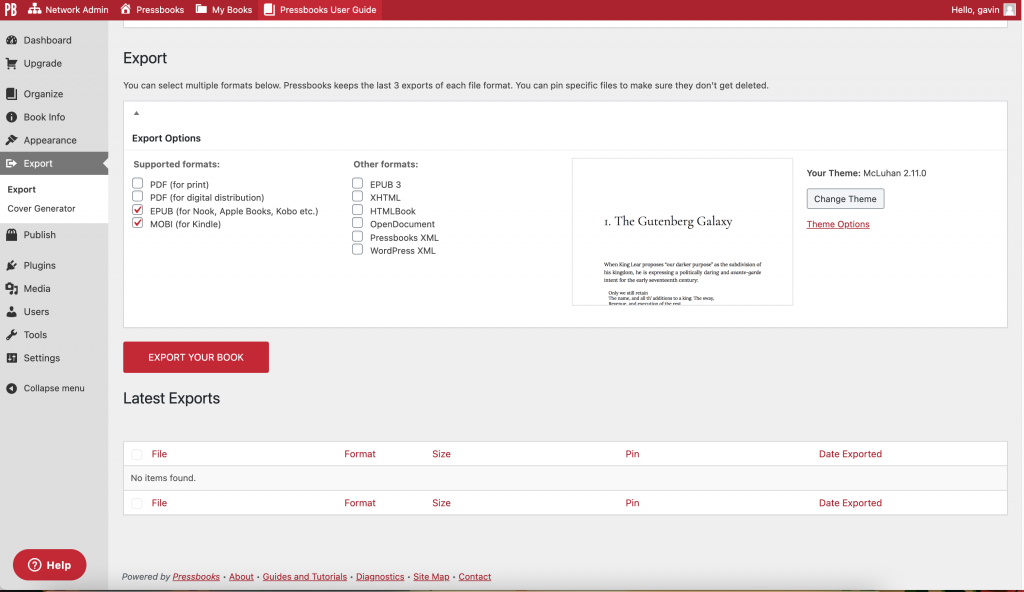Collapse the Export Options panel
Image resolution: width=1024 pixels, height=592 pixels.
tap(136, 113)
